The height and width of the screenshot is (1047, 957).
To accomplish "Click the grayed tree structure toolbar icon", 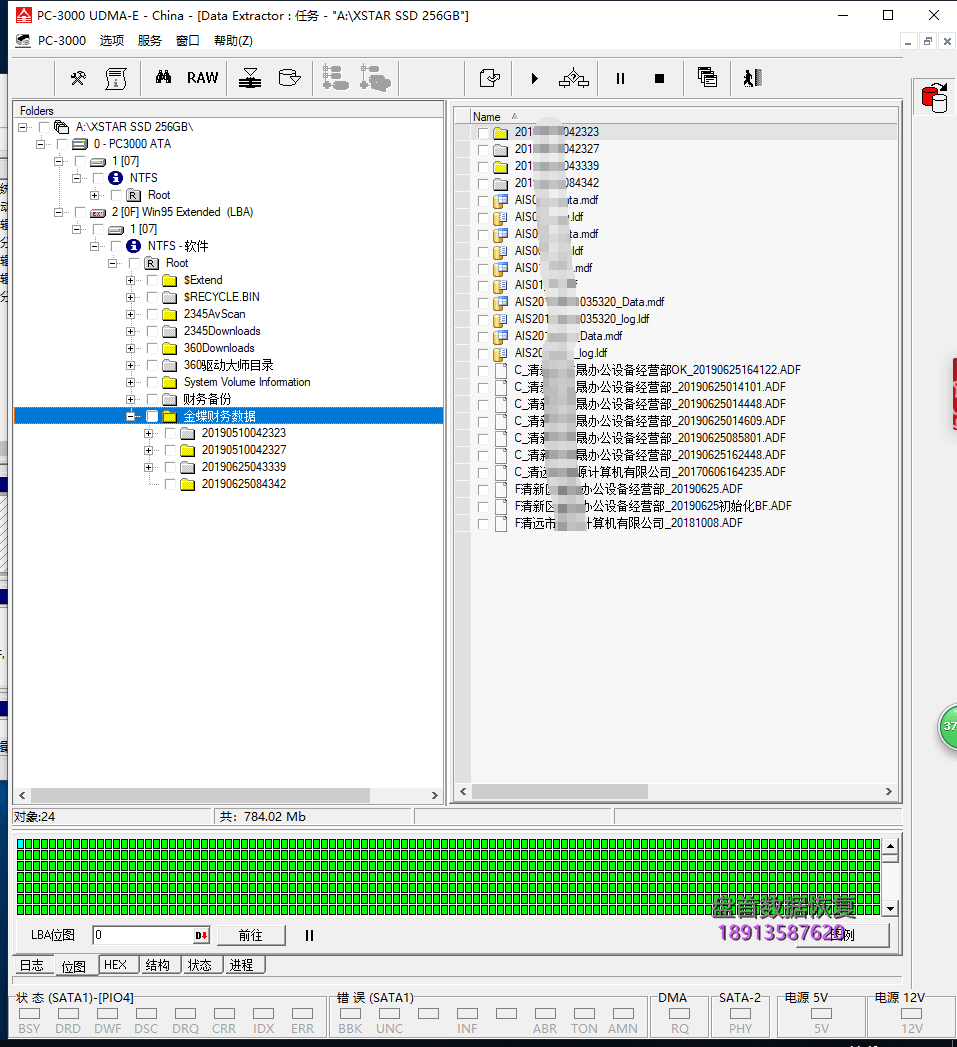I will click(x=335, y=78).
